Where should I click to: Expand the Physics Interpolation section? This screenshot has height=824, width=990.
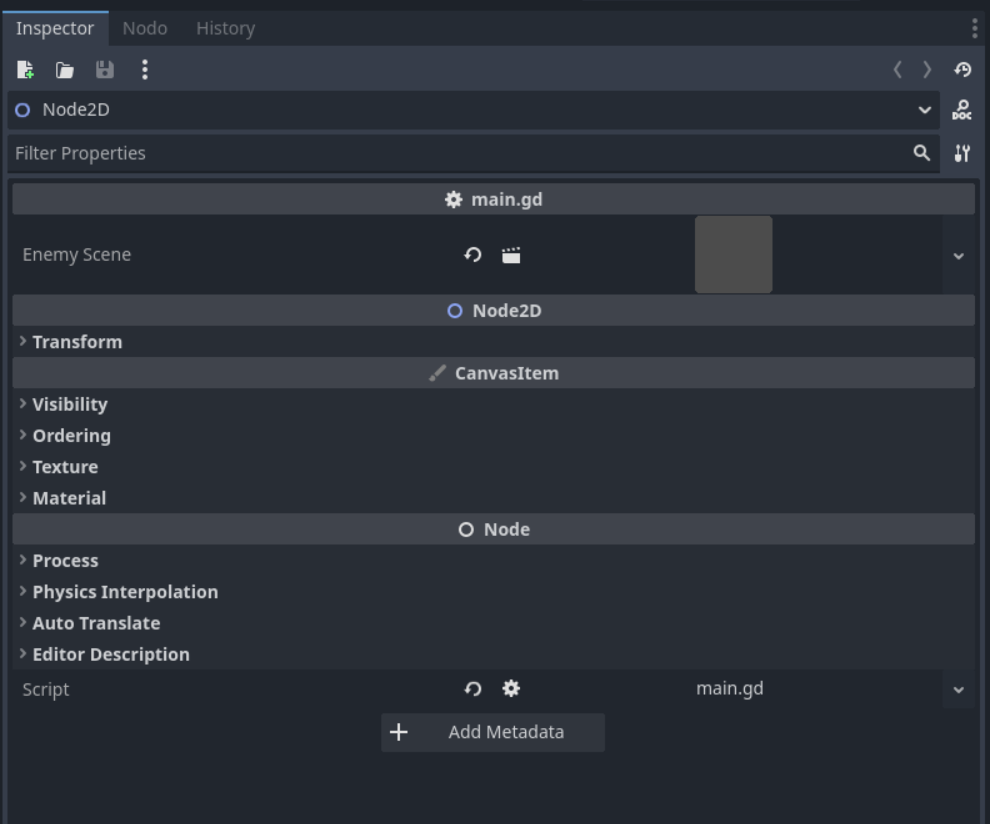click(x=125, y=592)
